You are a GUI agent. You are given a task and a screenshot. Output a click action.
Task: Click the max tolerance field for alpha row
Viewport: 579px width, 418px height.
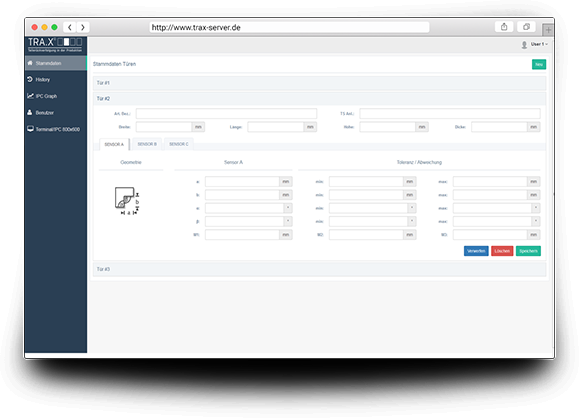tap(493, 208)
